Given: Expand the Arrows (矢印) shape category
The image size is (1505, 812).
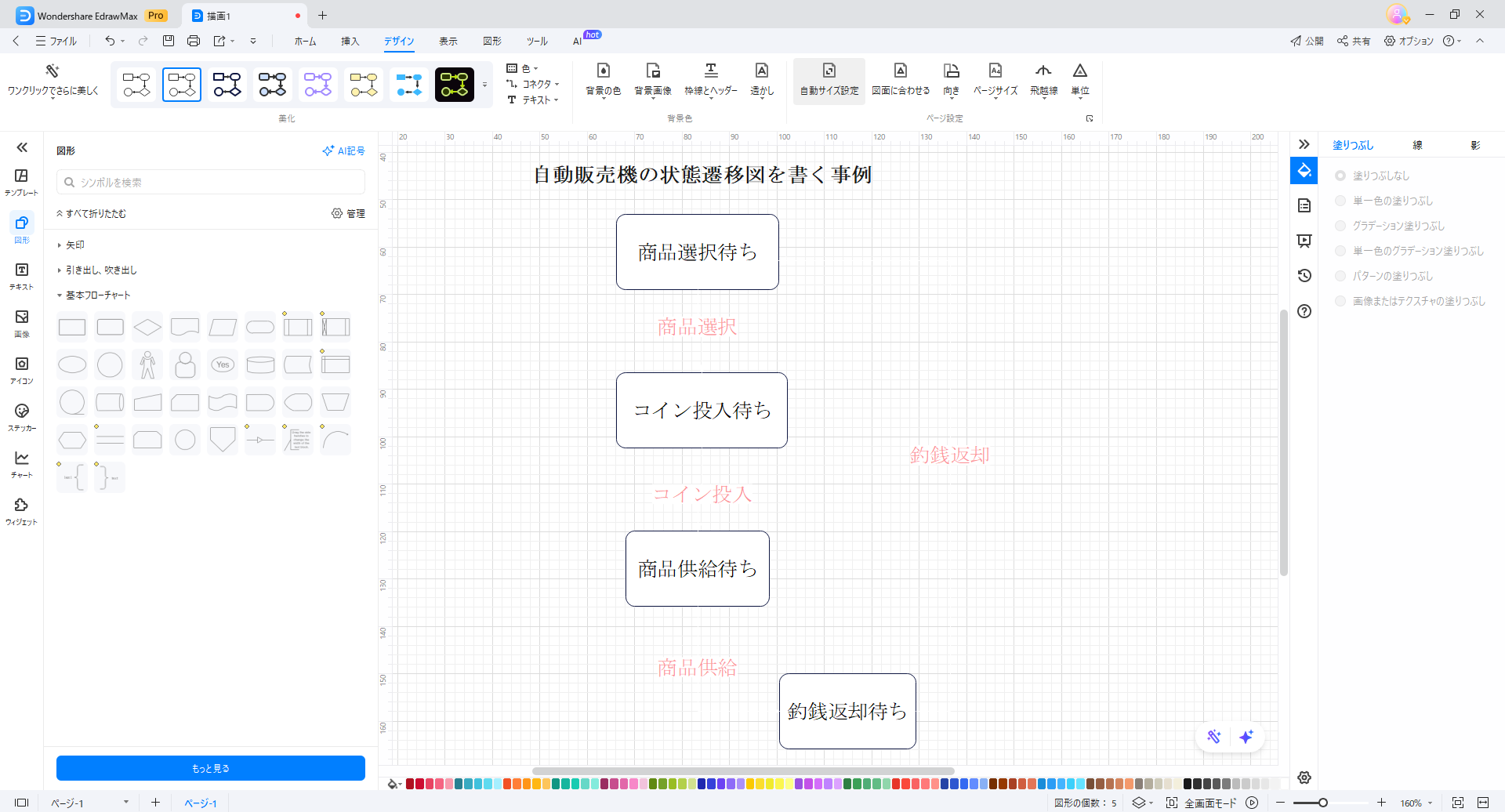Looking at the screenshot, I should point(71,245).
